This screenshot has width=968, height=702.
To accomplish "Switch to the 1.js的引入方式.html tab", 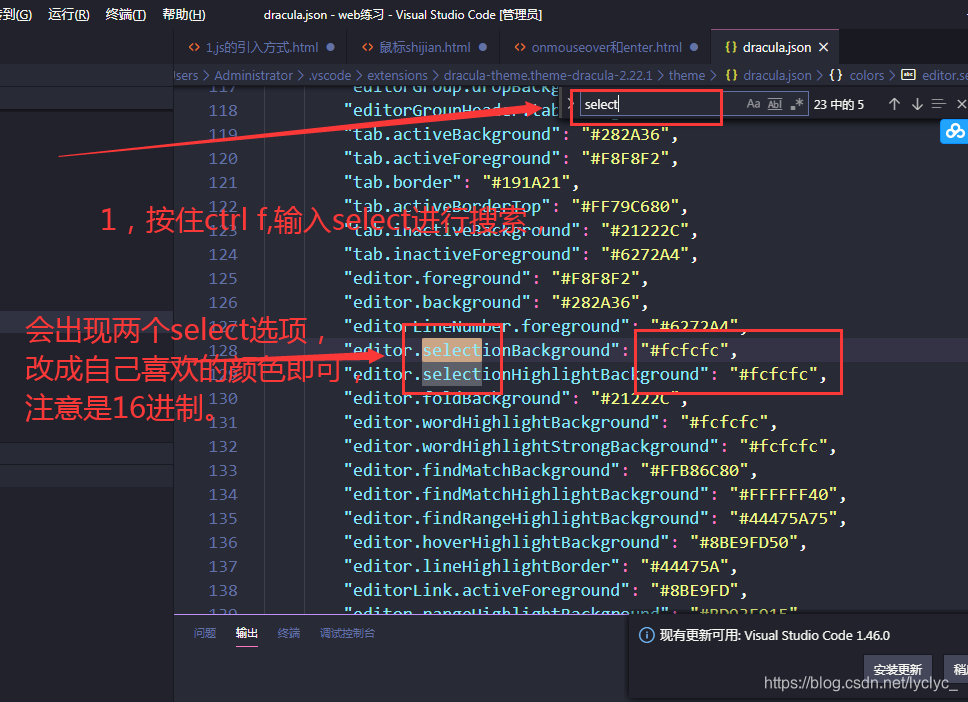I will pos(262,48).
